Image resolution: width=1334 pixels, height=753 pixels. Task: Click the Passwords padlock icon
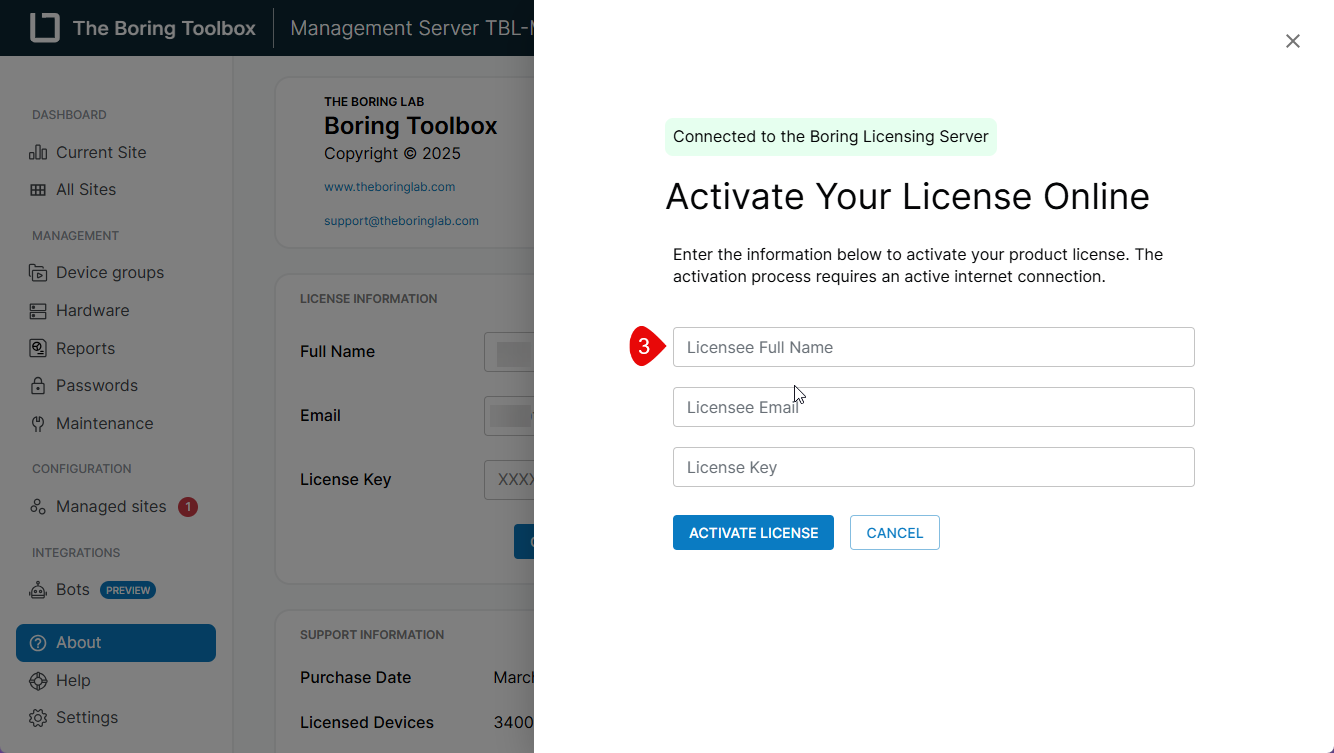coord(37,385)
